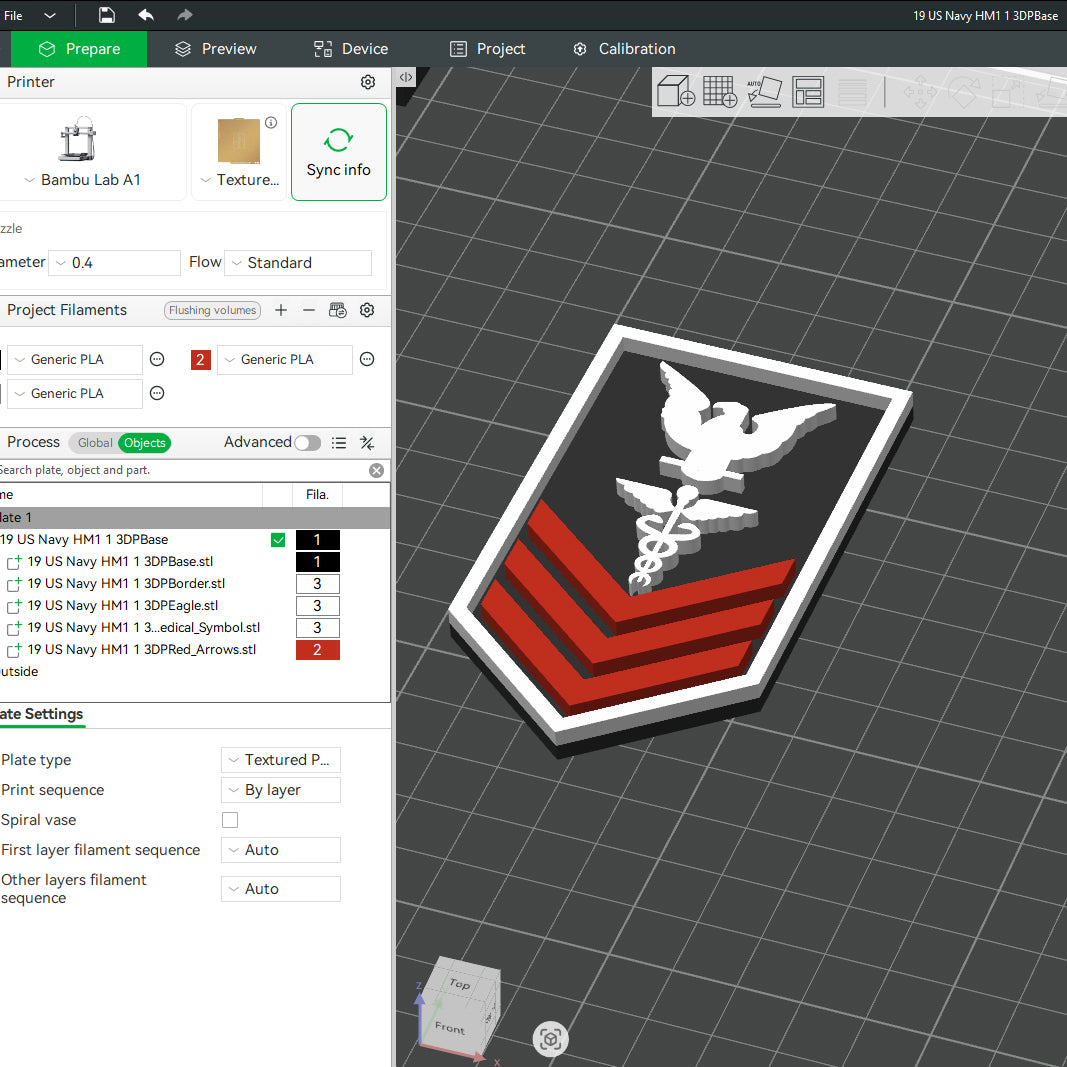Open the Calibration tab

tap(624, 49)
